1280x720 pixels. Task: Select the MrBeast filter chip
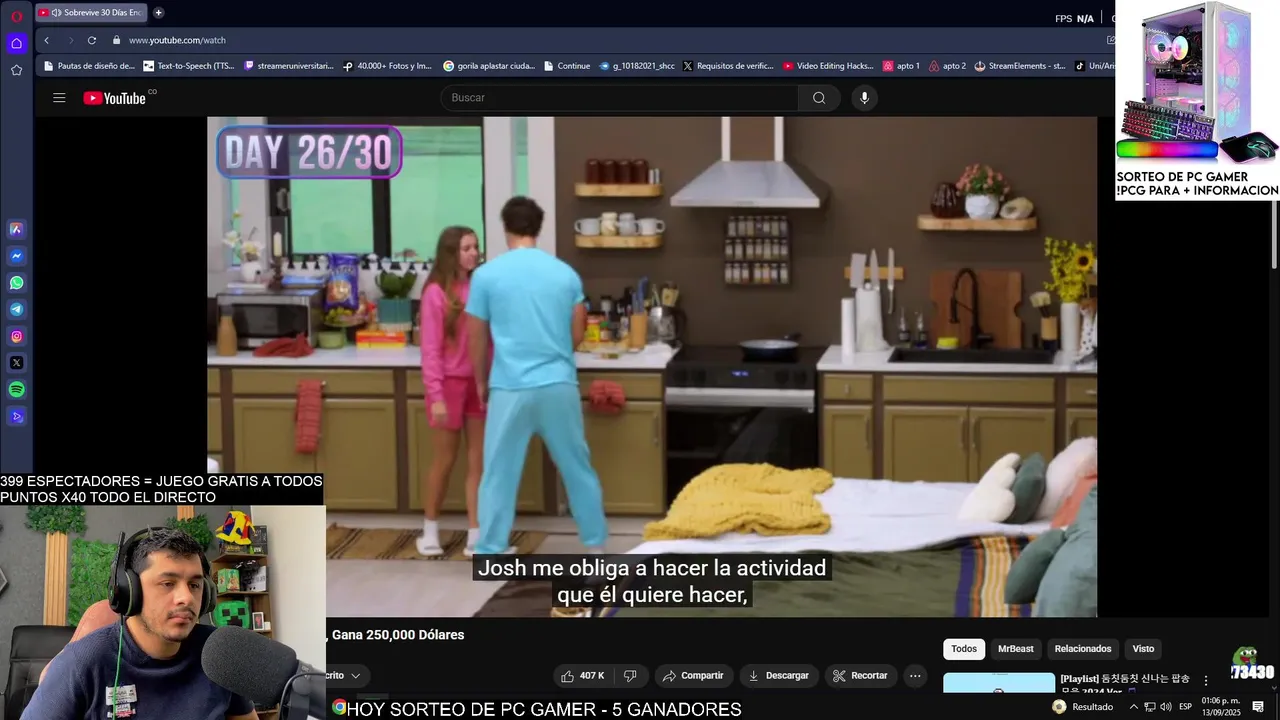[x=1016, y=649]
